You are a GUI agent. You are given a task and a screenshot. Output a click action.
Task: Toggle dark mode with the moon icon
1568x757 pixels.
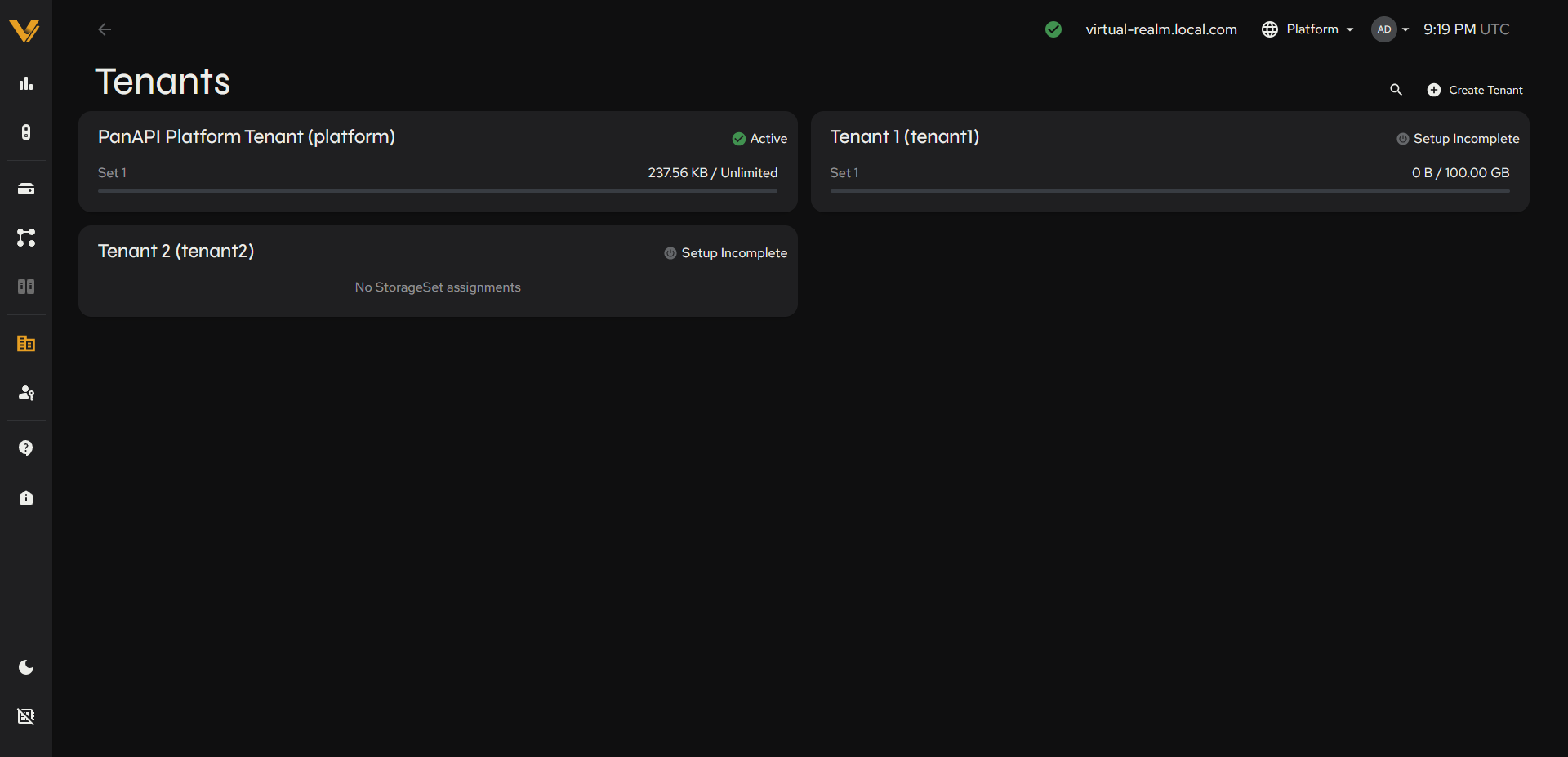pos(26,667)
